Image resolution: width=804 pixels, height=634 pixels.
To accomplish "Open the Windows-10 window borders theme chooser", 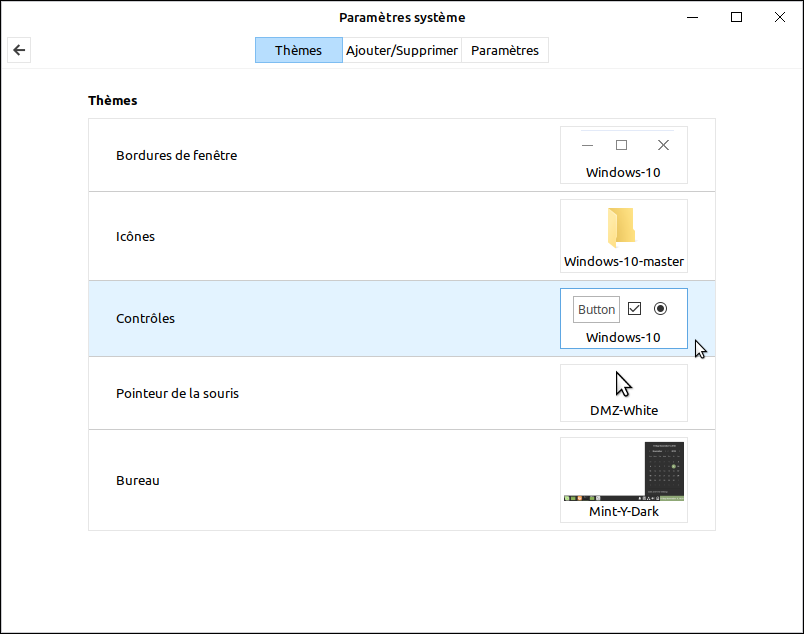I will coord(623,155).
